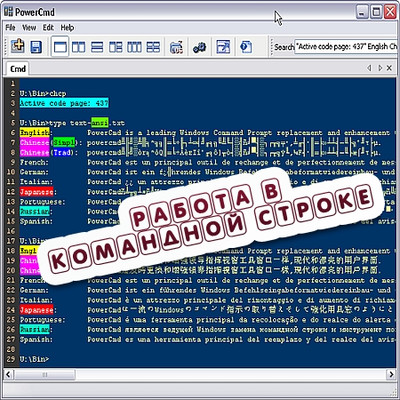
Task: Minimize the PowerCmd window
Action: (x=362, y=12)
